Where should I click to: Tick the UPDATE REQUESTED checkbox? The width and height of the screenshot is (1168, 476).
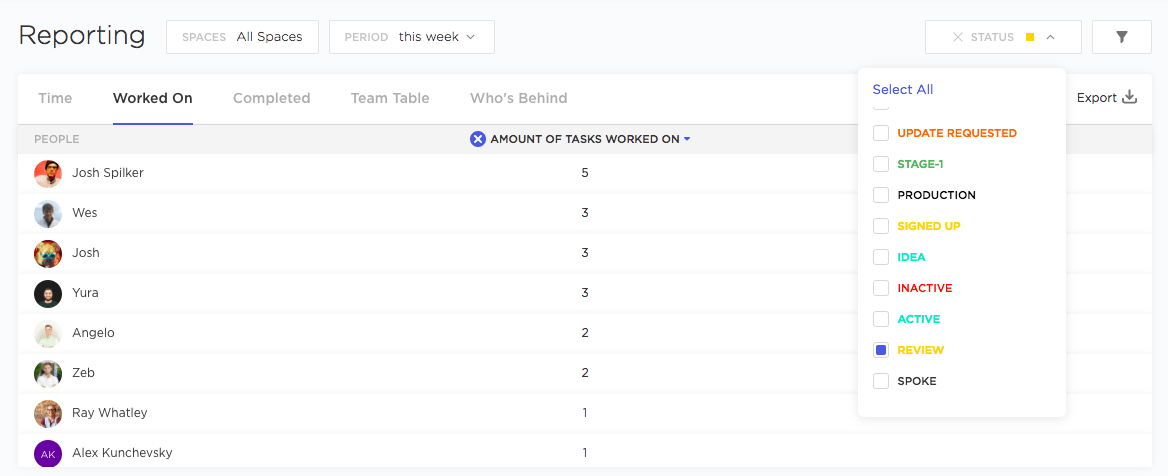tap(881, 133)
